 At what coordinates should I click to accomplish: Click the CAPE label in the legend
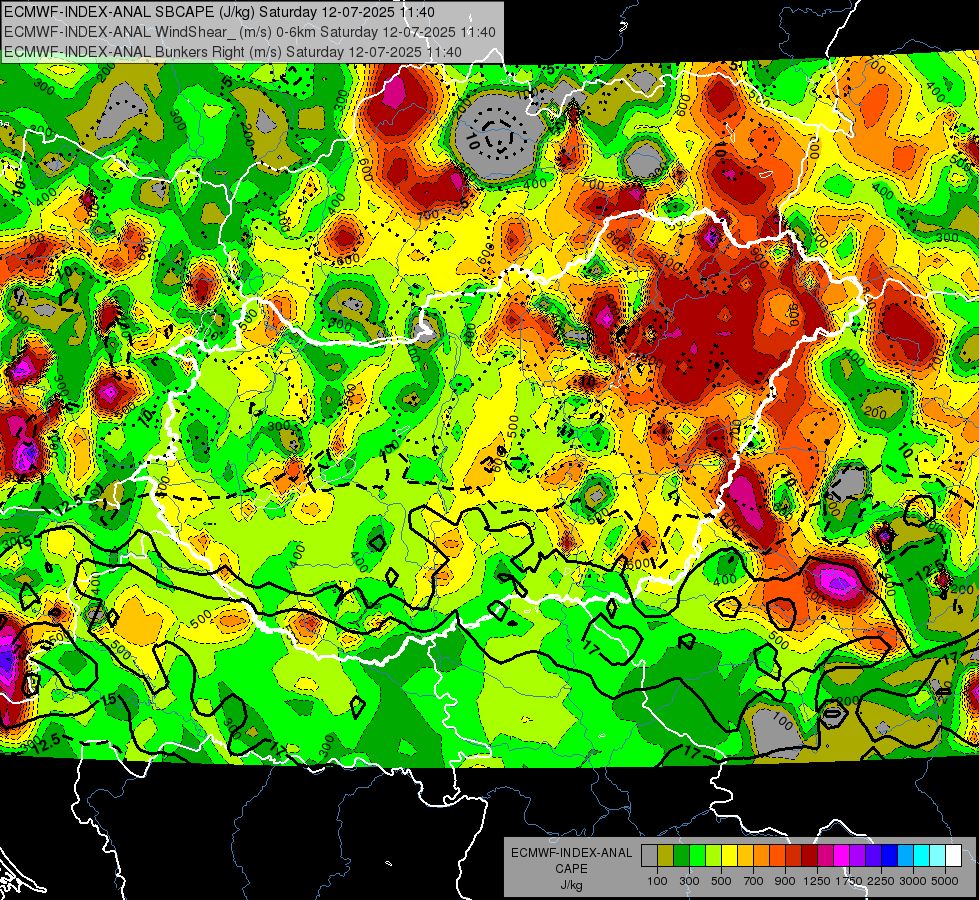(x=571, y=868)
